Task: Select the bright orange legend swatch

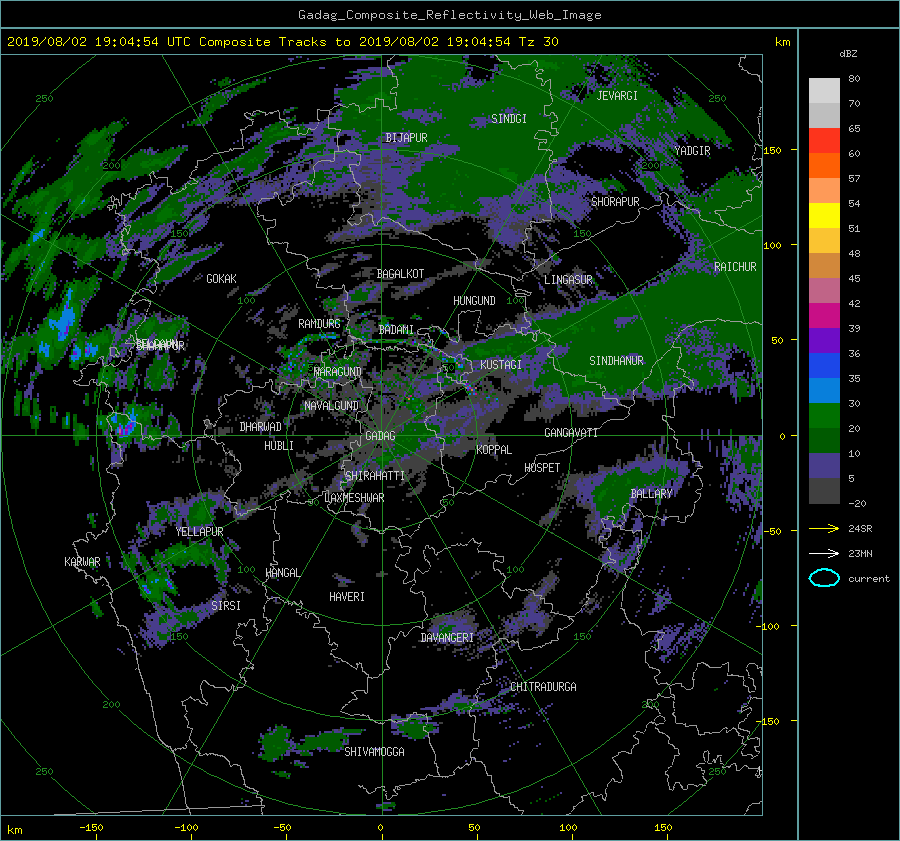Action: click(x=824, y=166)
